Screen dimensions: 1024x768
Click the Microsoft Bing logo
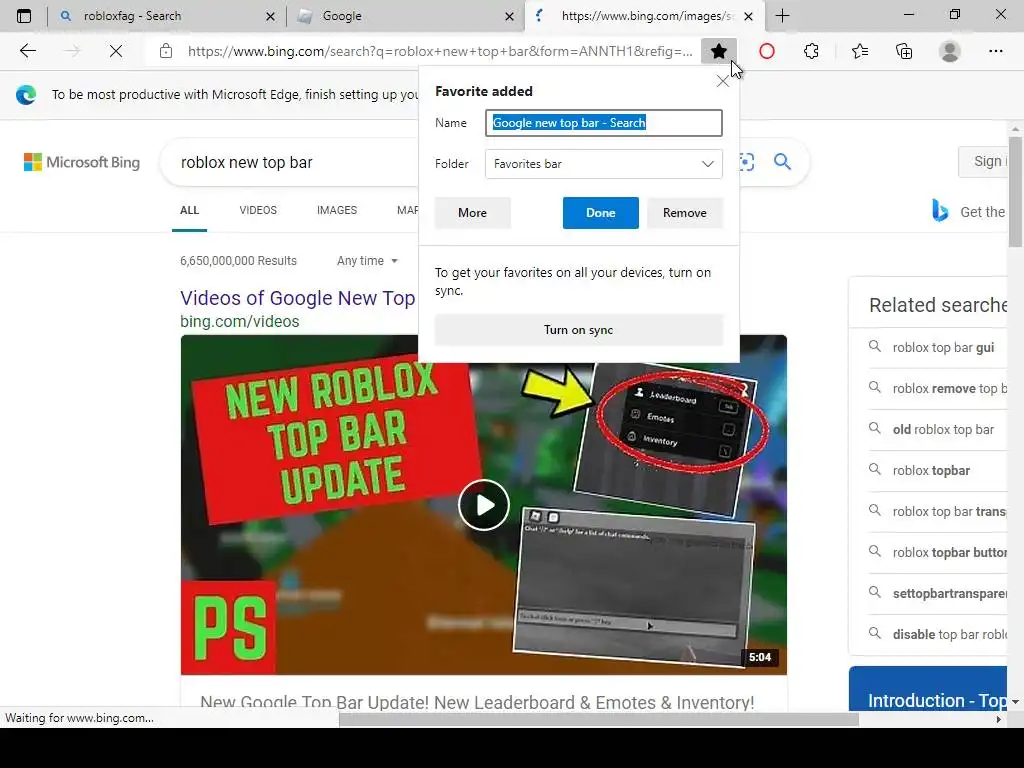point(82,162)
